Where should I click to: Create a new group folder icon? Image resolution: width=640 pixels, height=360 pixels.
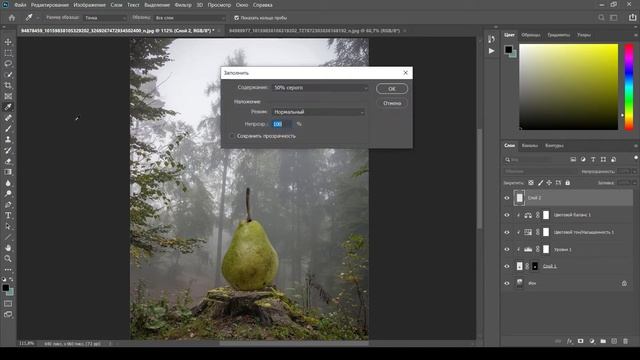click(x=603, y=341)
